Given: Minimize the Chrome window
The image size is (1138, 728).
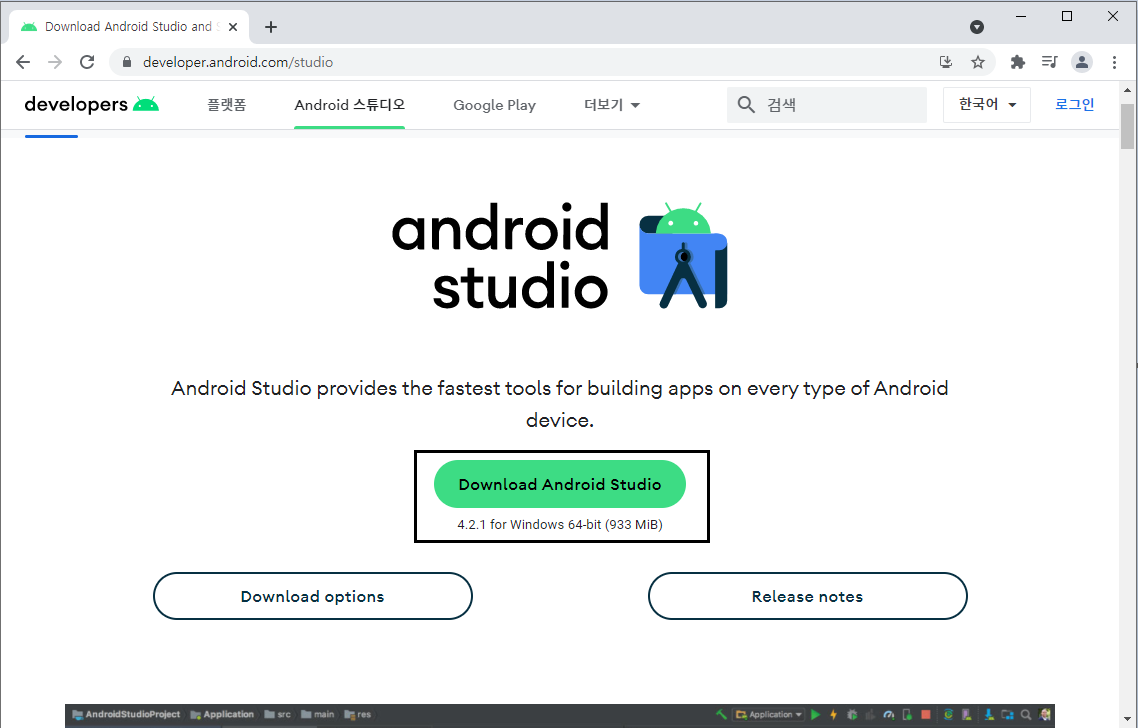Looking at the screenshot, I should tap(1021, 16).
